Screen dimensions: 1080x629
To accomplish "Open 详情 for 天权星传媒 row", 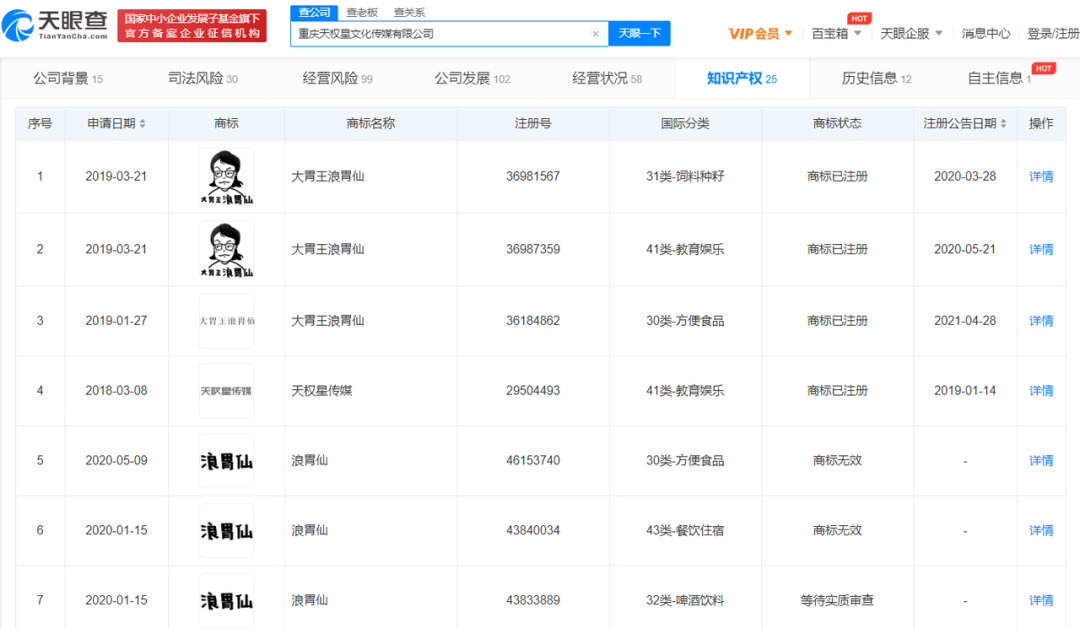I will coord(1041,391).
